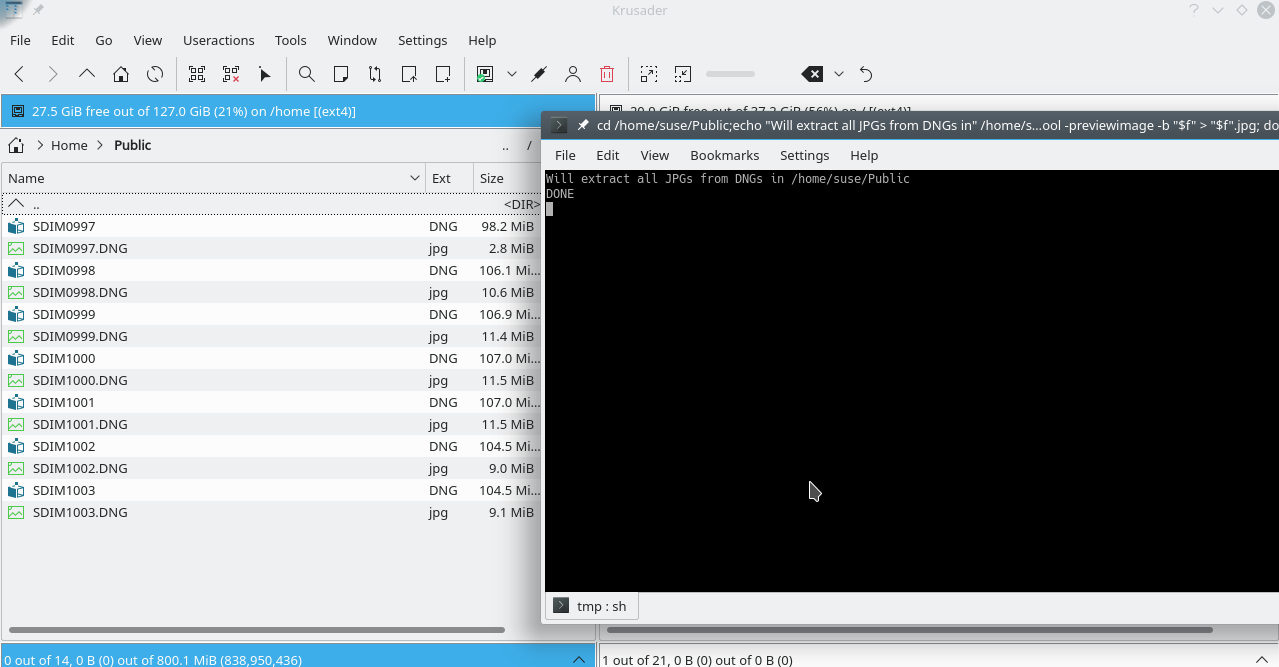Click the black clear backspace icon in toolbar

click(x=812, y=74)
